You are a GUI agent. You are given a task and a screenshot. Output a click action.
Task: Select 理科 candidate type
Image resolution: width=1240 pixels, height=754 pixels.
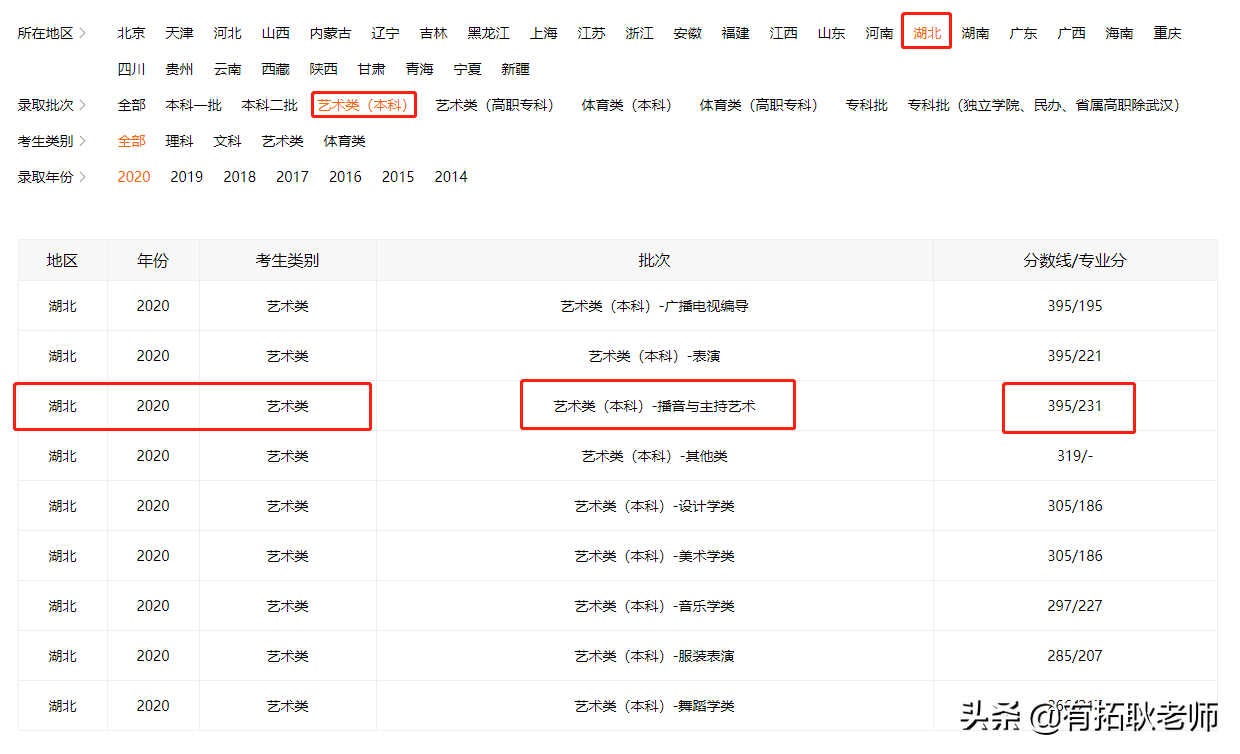pos(180,140)
